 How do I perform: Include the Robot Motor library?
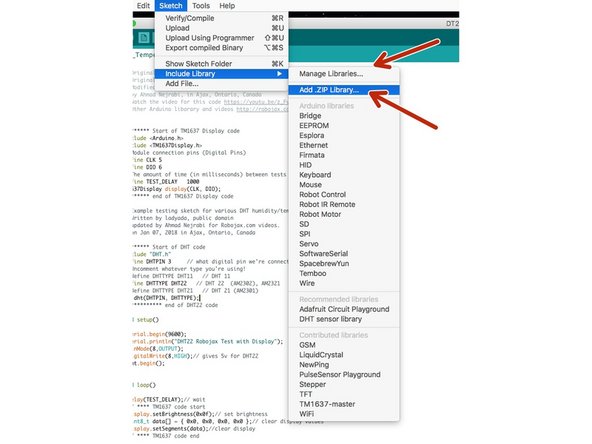344,214
